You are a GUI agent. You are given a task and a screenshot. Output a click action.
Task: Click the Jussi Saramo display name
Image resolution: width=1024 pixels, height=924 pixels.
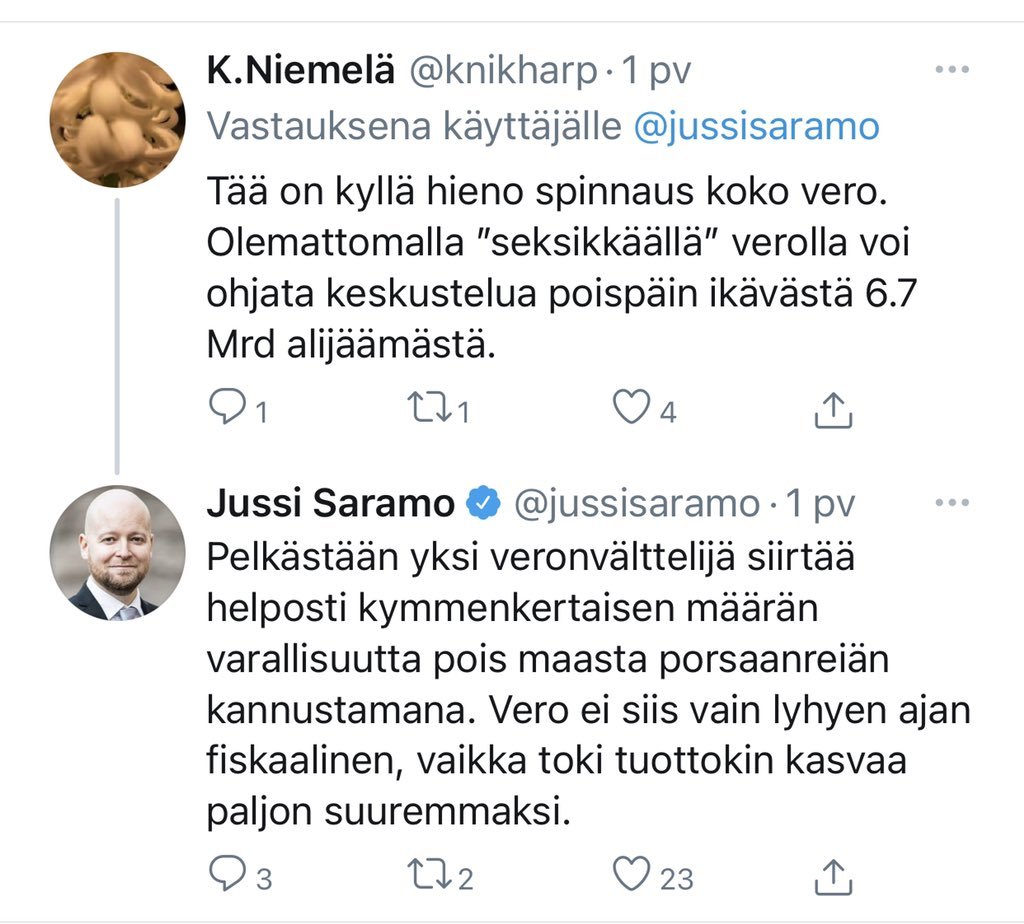point(330,503)
